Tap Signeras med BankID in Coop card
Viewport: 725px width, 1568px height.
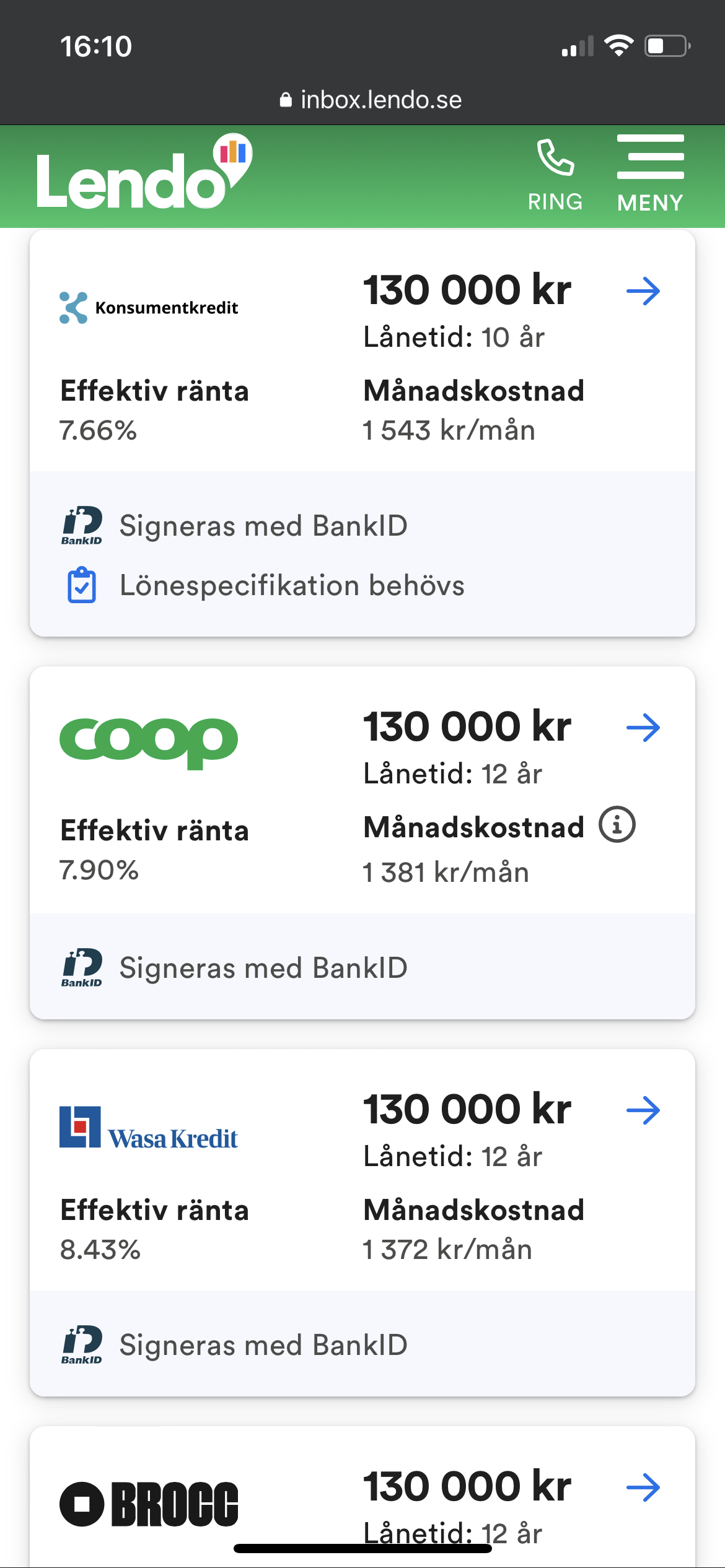(x=263, y=968)
